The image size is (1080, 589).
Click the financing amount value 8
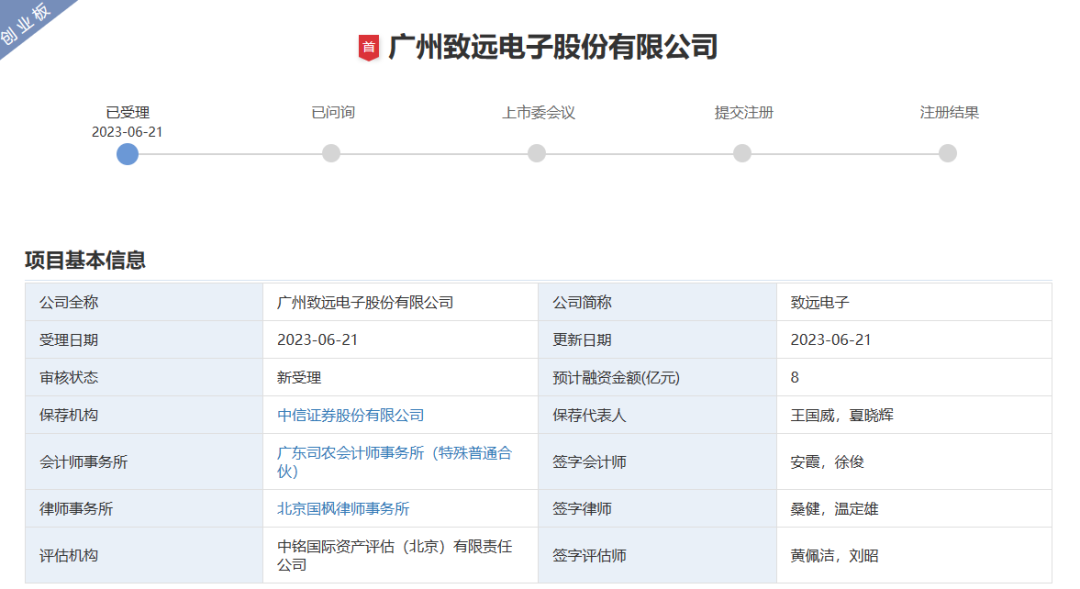click(x=795, y=378)
